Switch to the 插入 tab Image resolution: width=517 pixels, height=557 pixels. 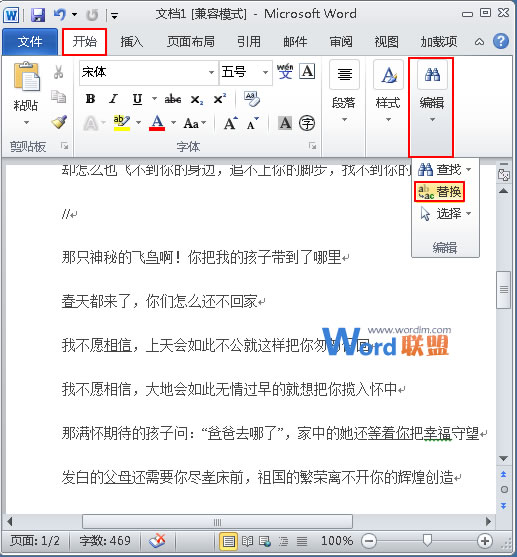131,42
